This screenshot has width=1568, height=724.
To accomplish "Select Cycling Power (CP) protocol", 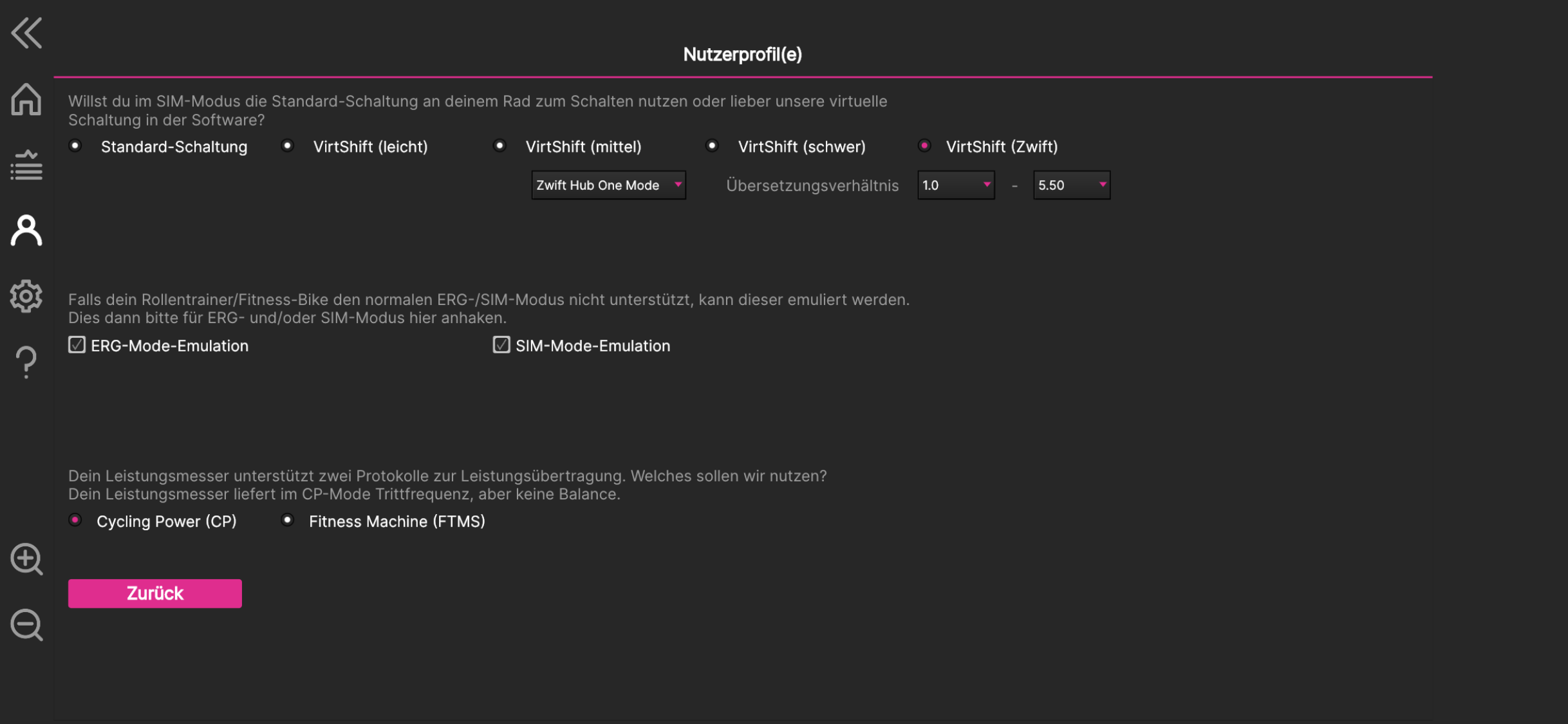I will click(75, 520).
